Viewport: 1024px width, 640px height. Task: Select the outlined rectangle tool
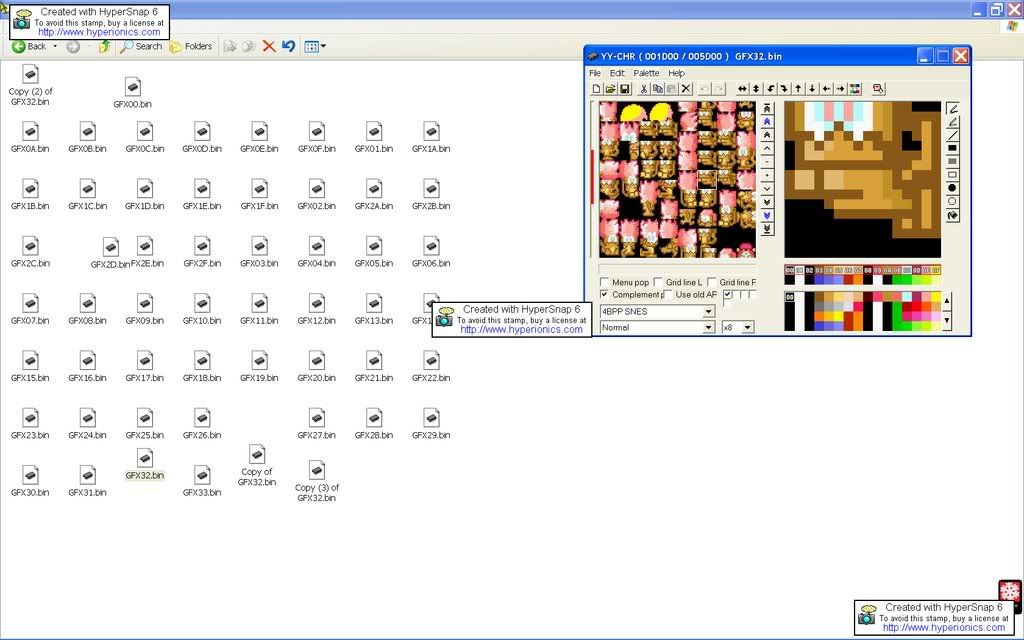952,174
